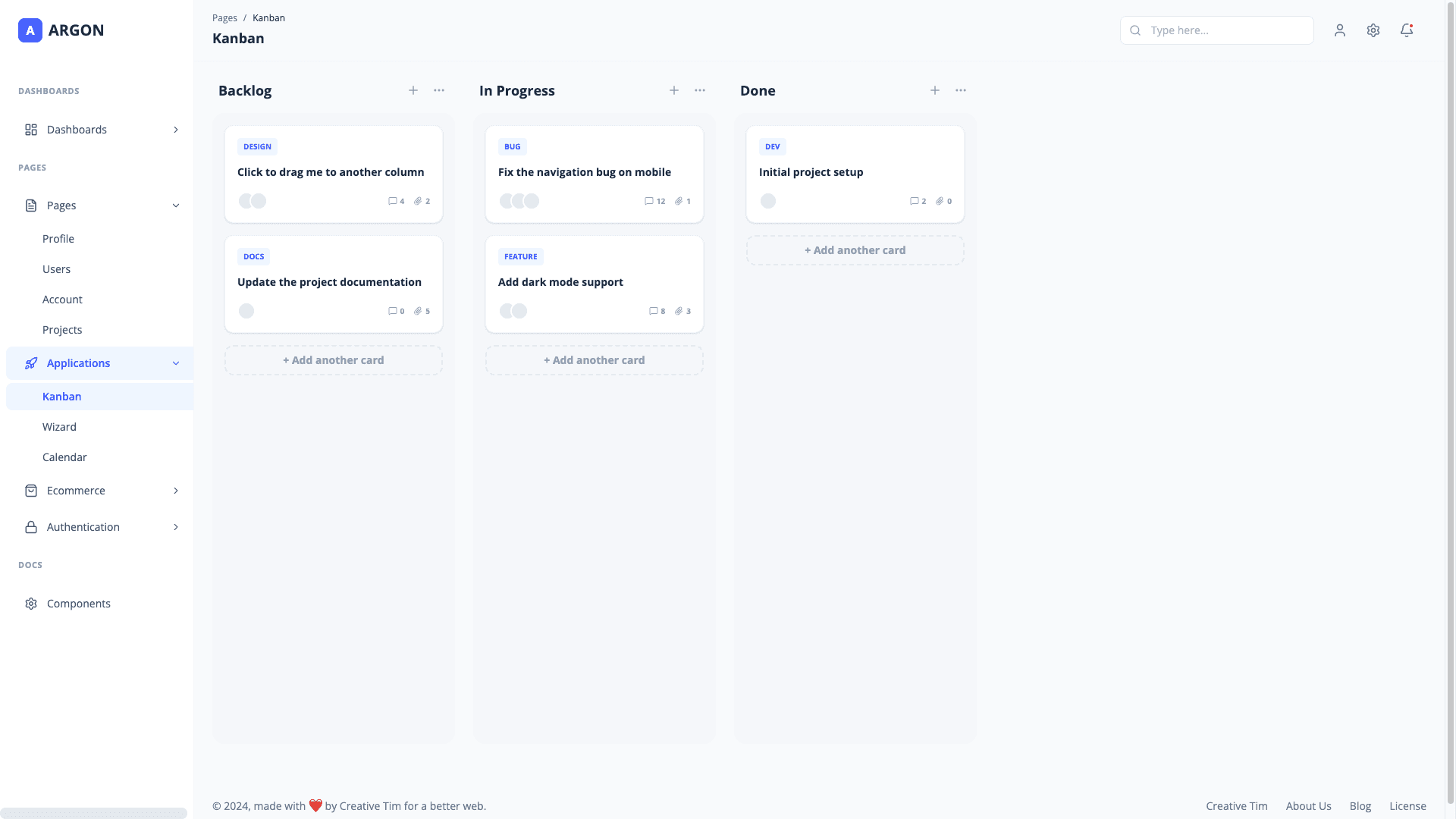Select the Pages document icon

coord(31,206)
